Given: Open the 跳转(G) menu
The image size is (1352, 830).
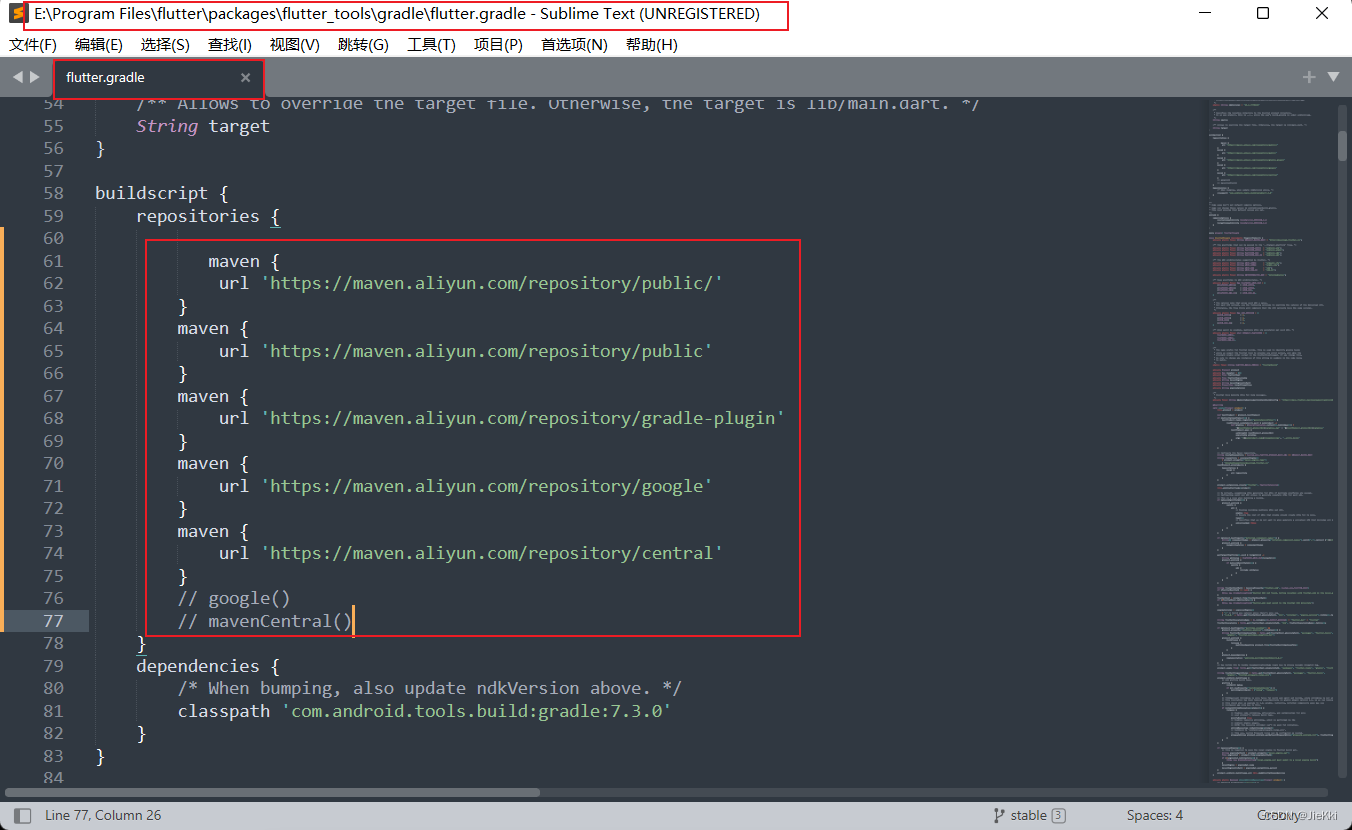Looking at the screenshot, I should coord(363,45).
